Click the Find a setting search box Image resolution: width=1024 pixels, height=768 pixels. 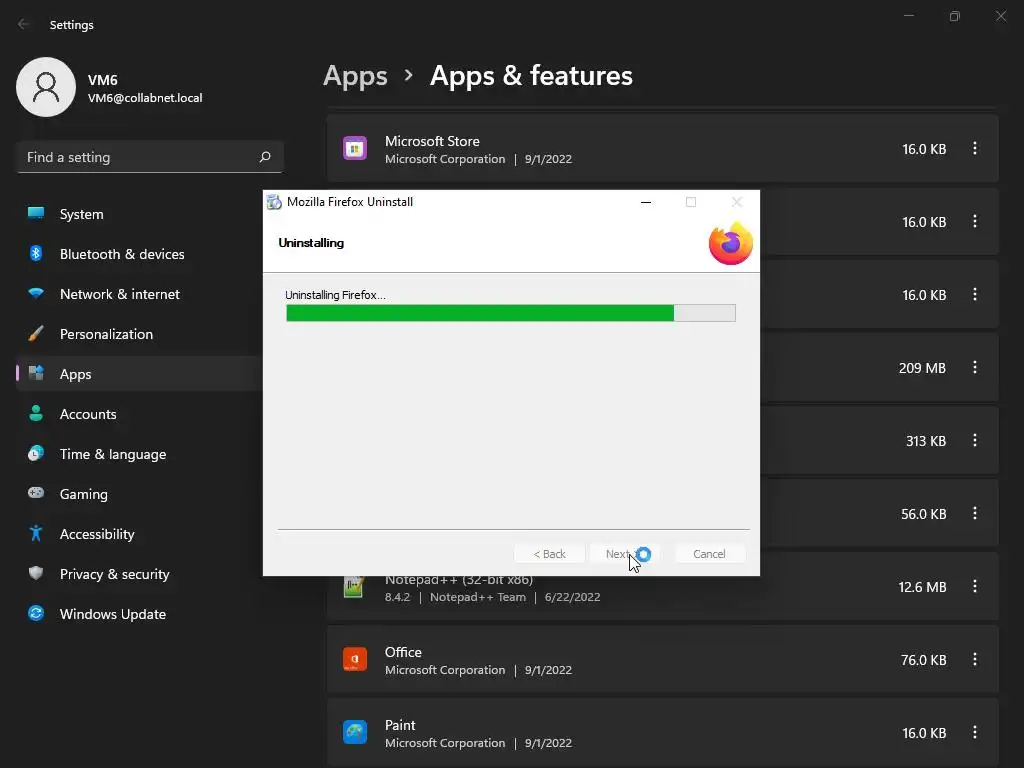pyautogui.click(x=138, y=157)
